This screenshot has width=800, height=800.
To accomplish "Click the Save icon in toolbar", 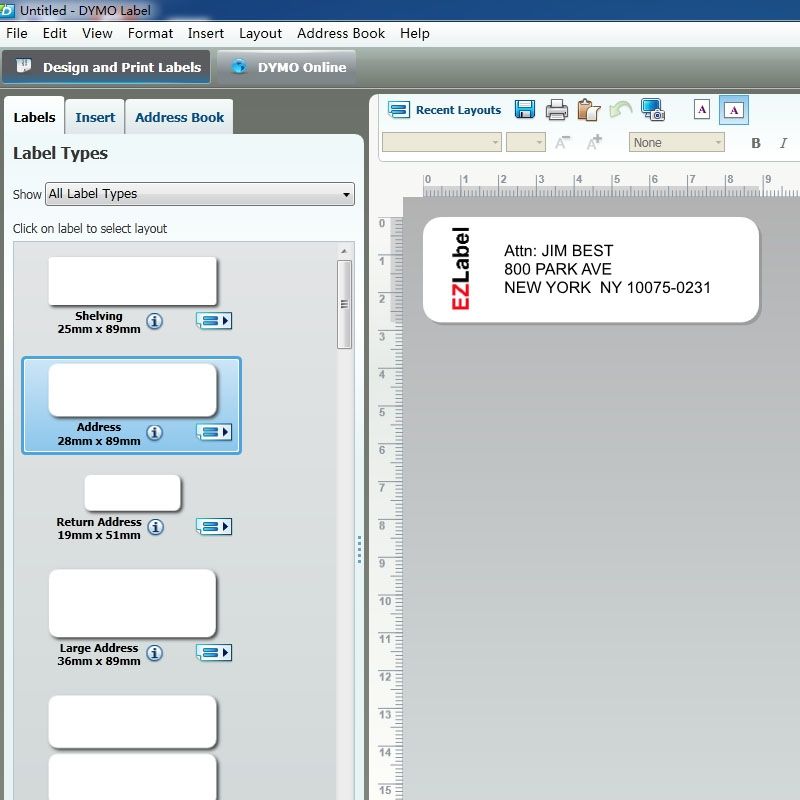I will 524,110.
